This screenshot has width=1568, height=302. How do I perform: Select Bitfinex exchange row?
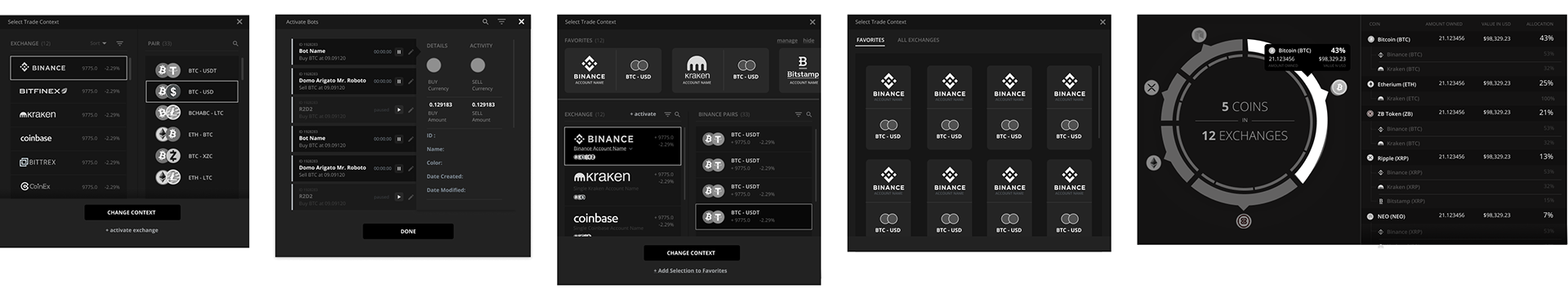click(69, 91)
